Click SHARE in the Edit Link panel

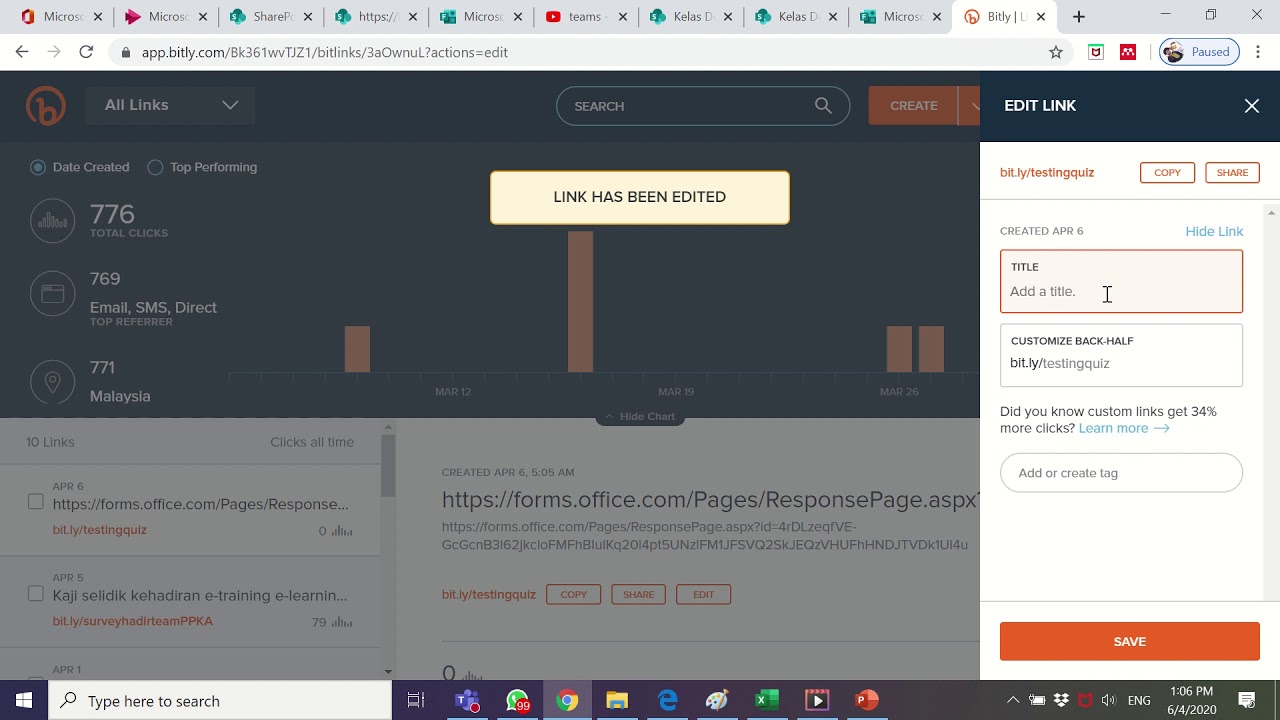1232,172
